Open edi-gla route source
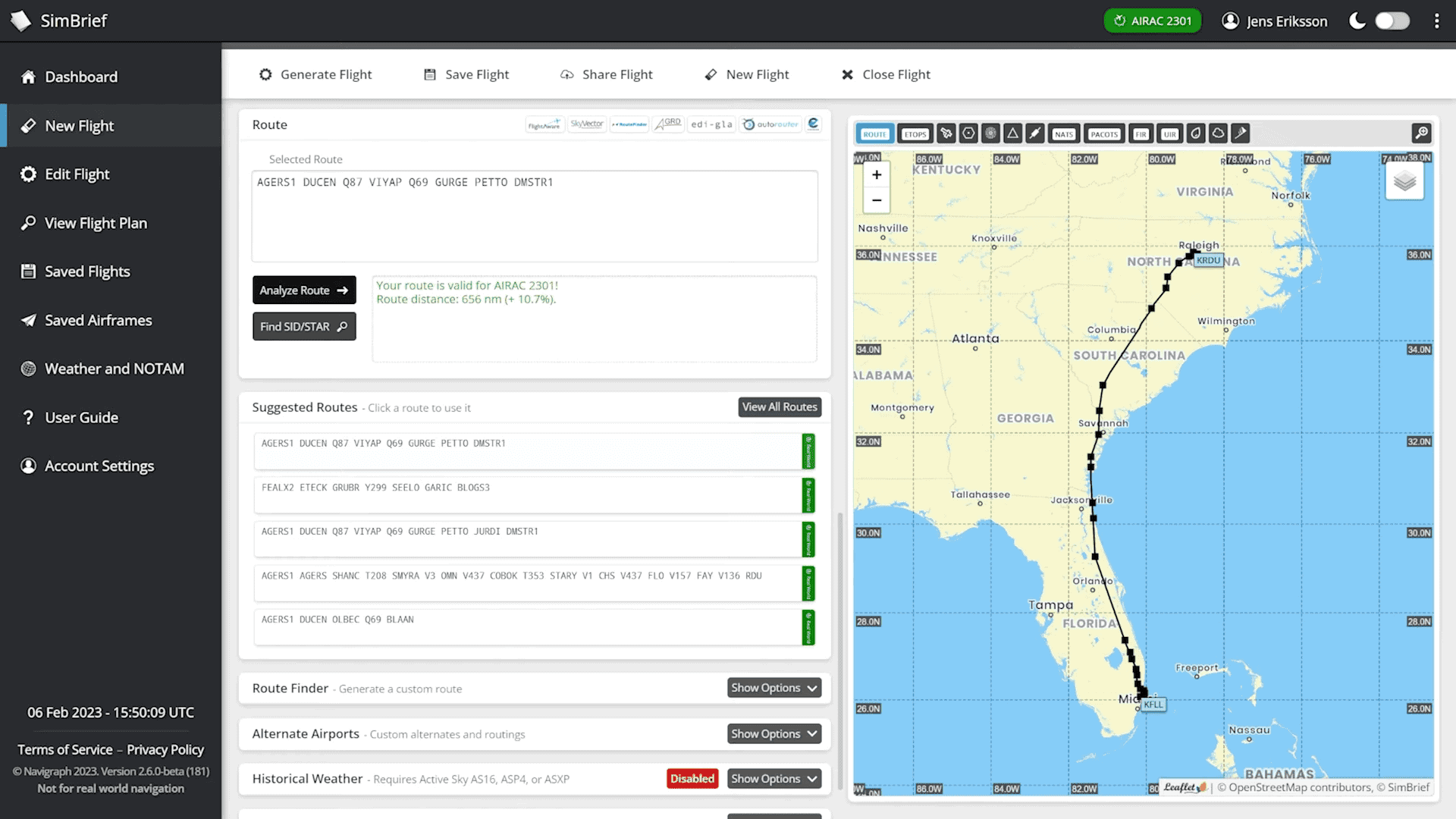 point(711,124)
